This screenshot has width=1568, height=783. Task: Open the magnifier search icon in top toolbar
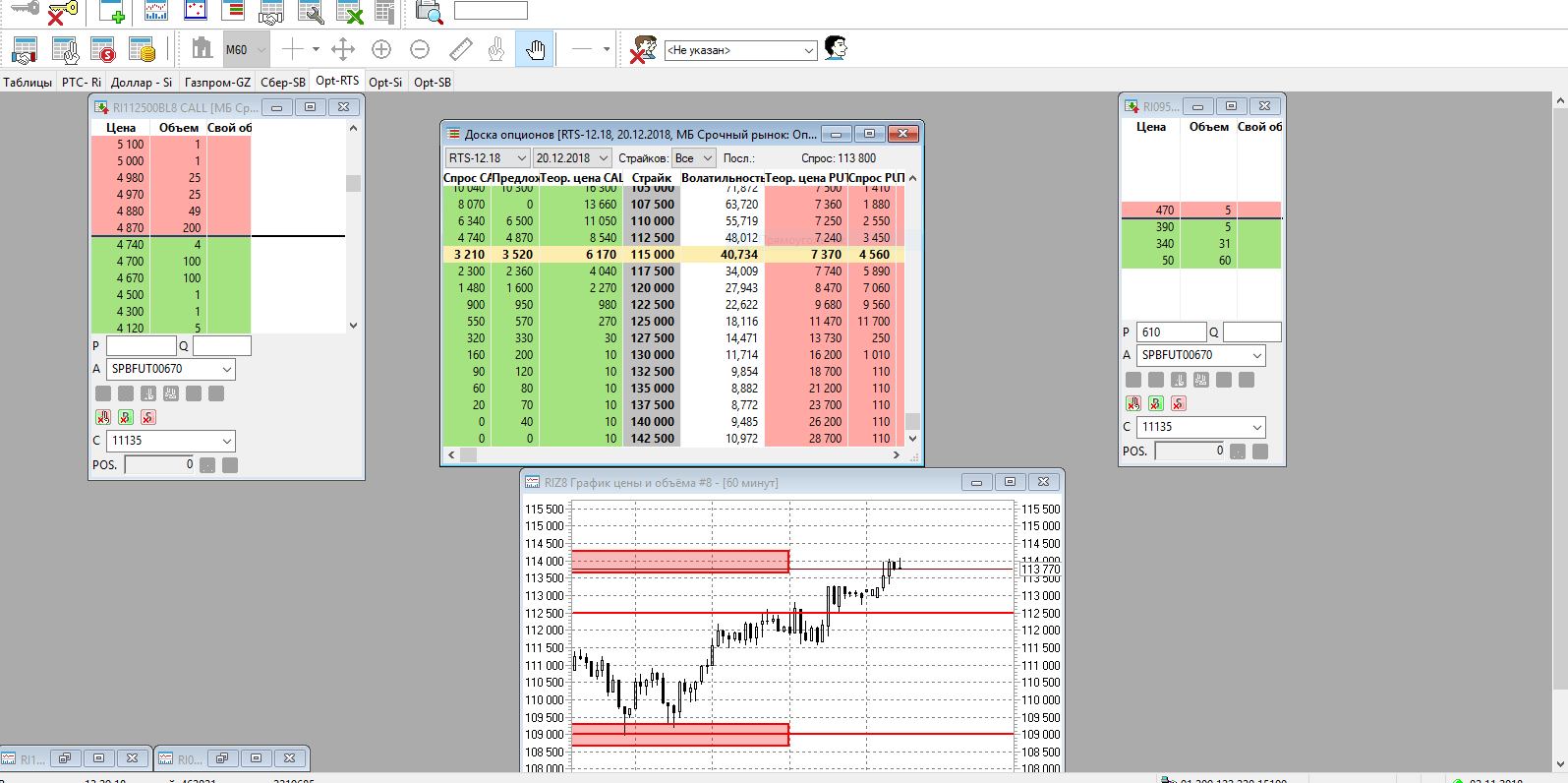(x=429, y=12)
